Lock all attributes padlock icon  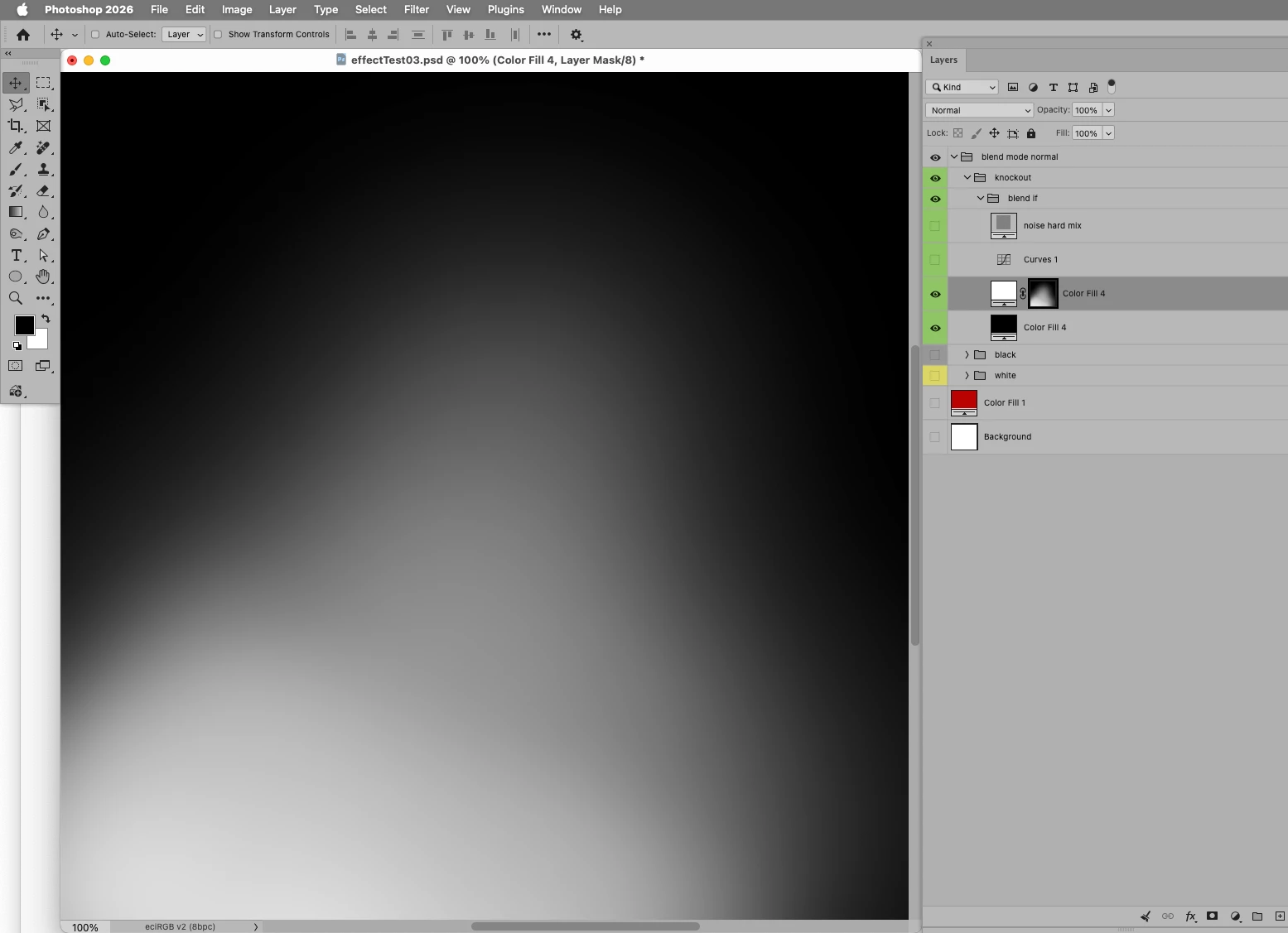(1031, 133)
